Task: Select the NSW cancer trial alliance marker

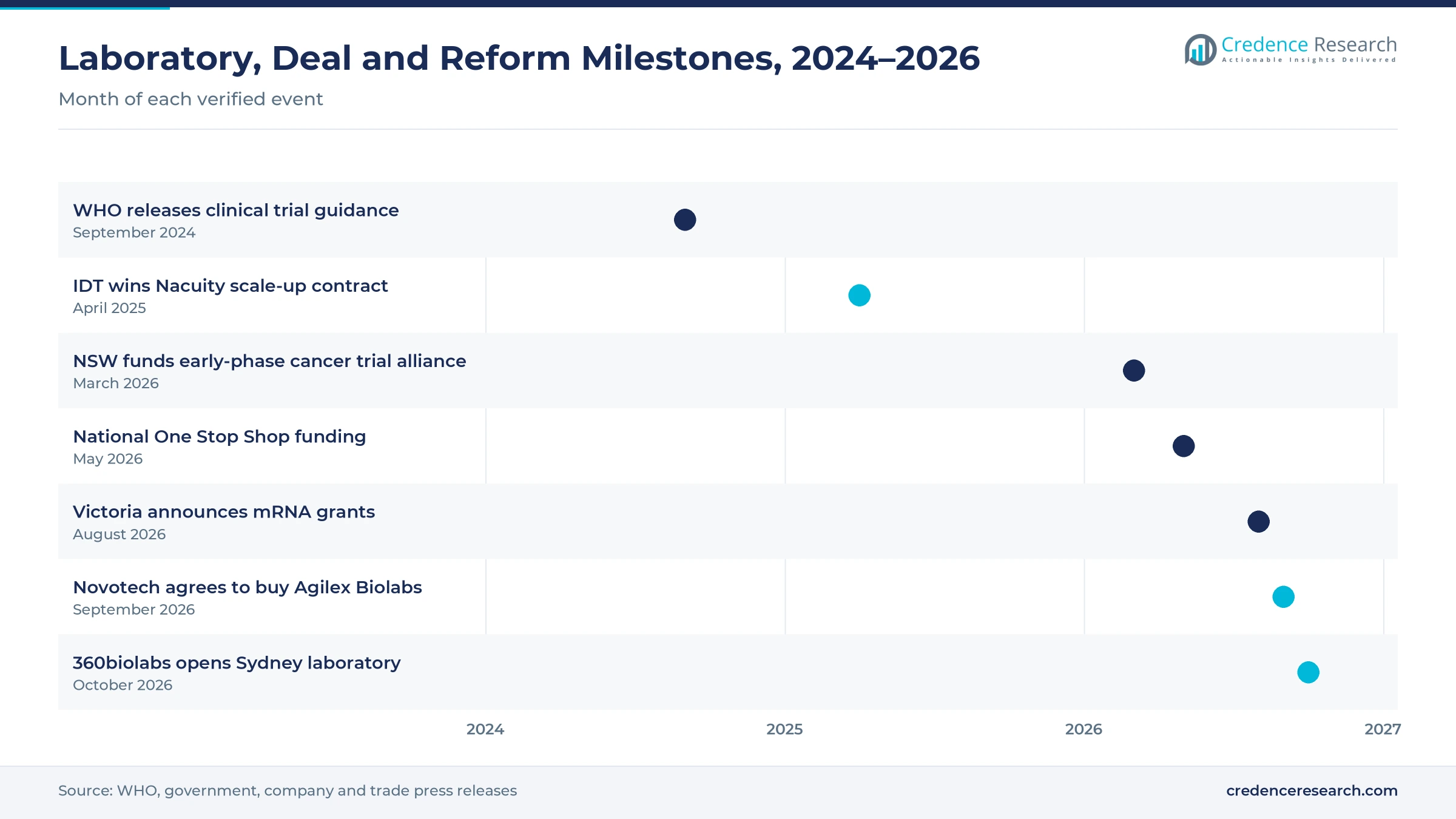Action: (1134, 371)
